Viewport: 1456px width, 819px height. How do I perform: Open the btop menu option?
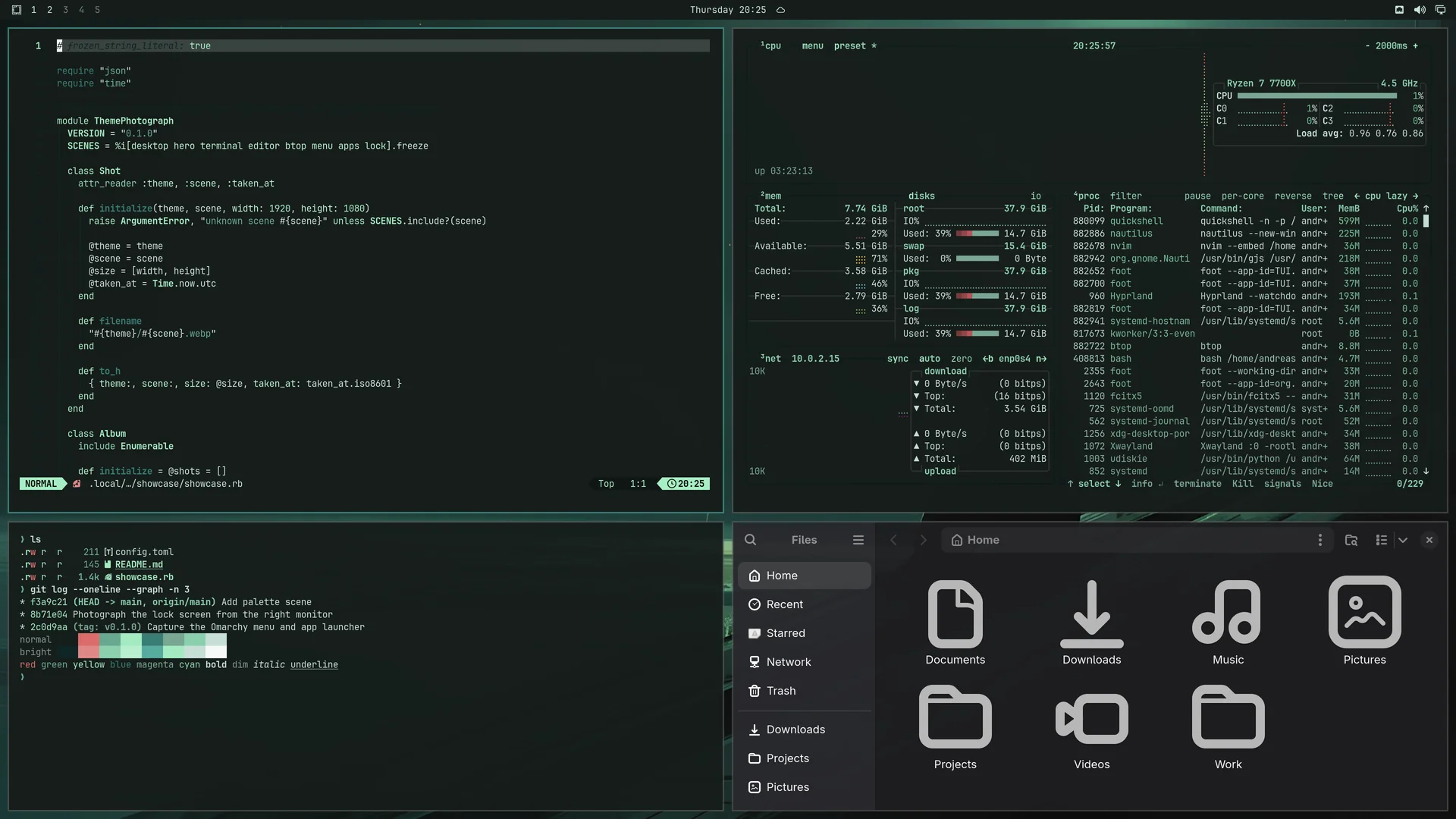click(812, 45)
